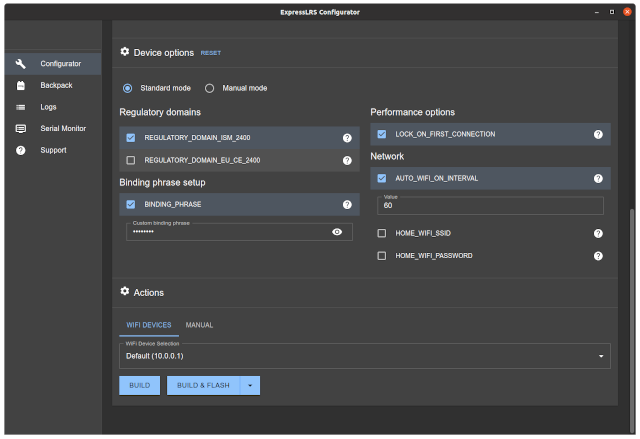Enable the HOME_WIFI_SSID checkbox

382,233
